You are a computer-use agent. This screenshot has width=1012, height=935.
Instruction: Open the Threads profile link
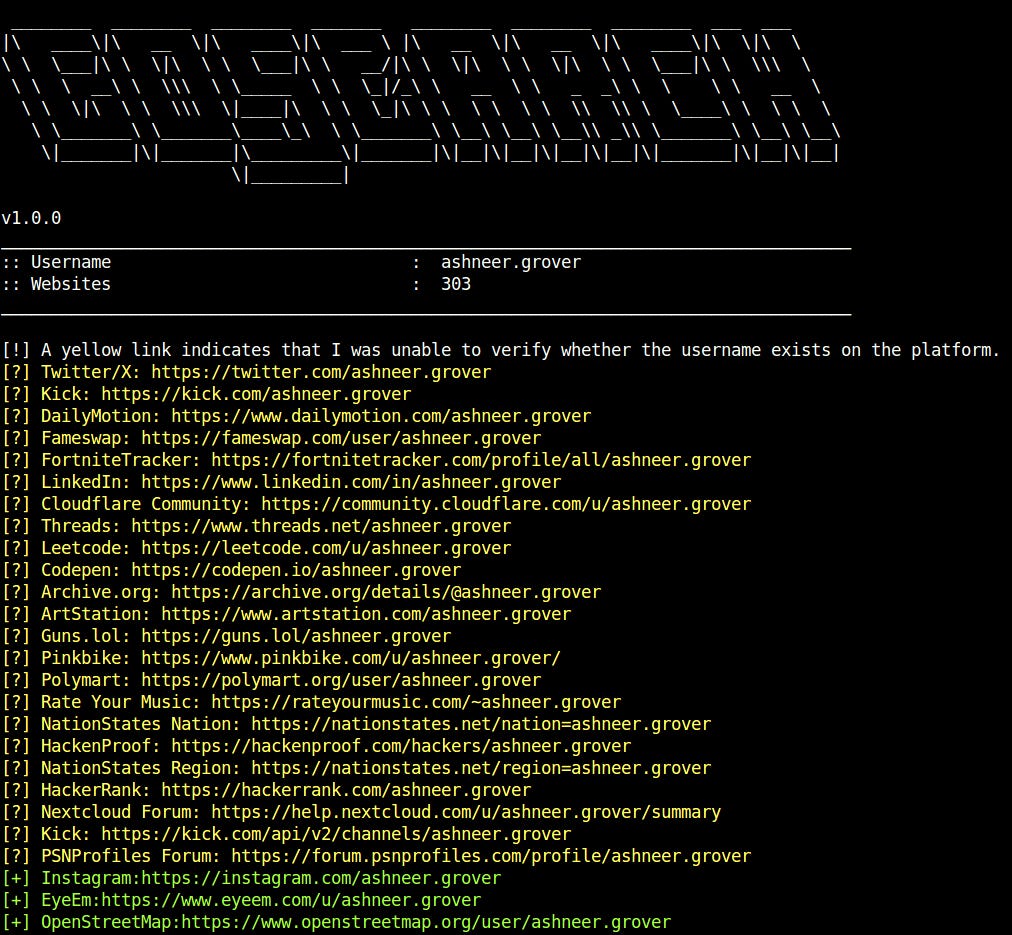tap(321, 526)
